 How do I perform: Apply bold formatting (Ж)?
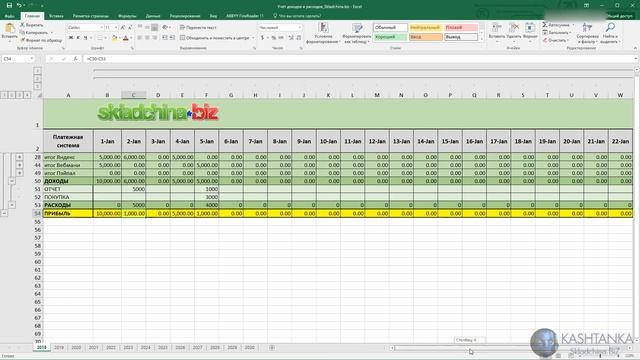[71, 38]
